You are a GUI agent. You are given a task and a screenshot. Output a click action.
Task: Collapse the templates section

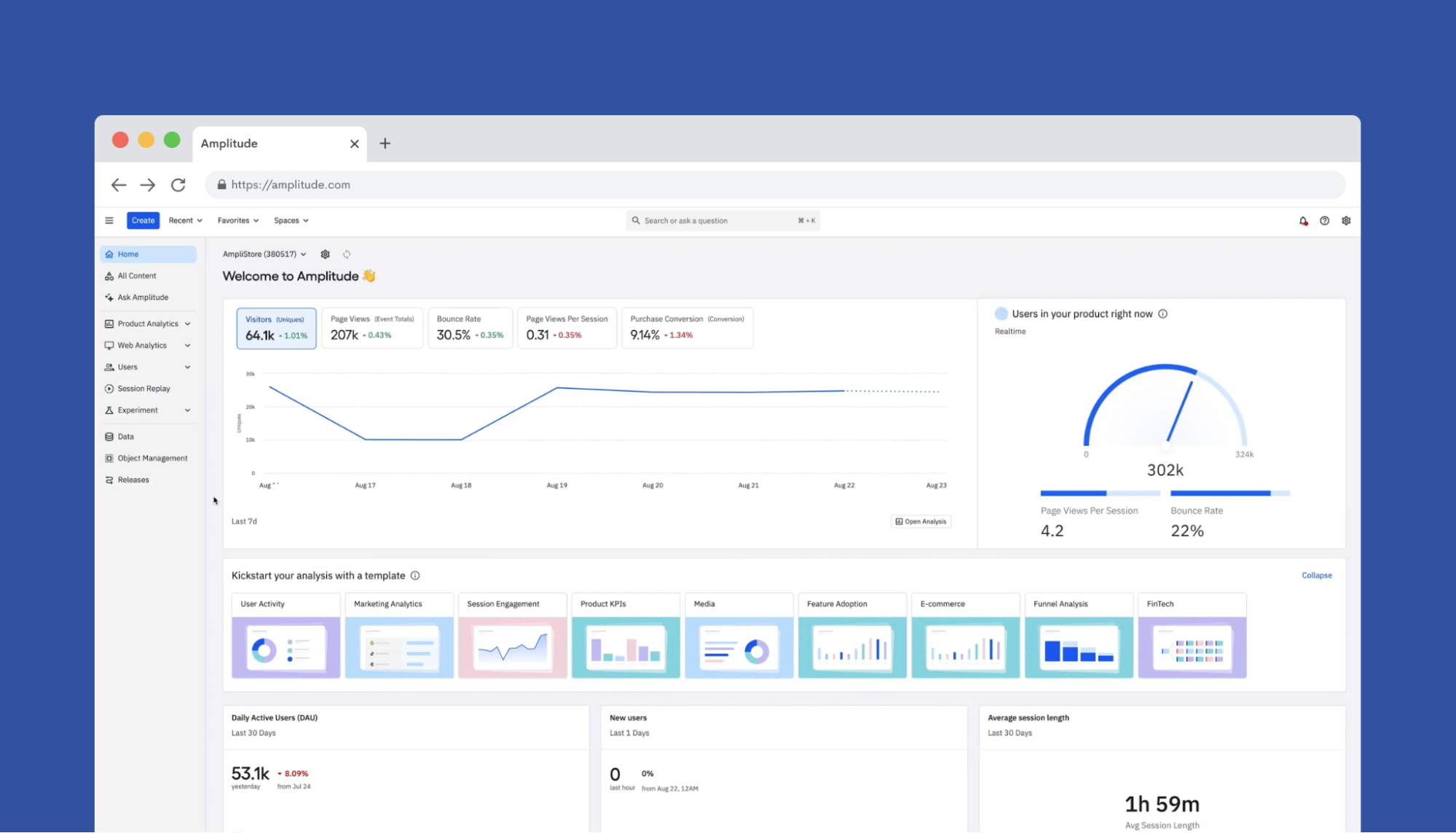pos(1316,575)
